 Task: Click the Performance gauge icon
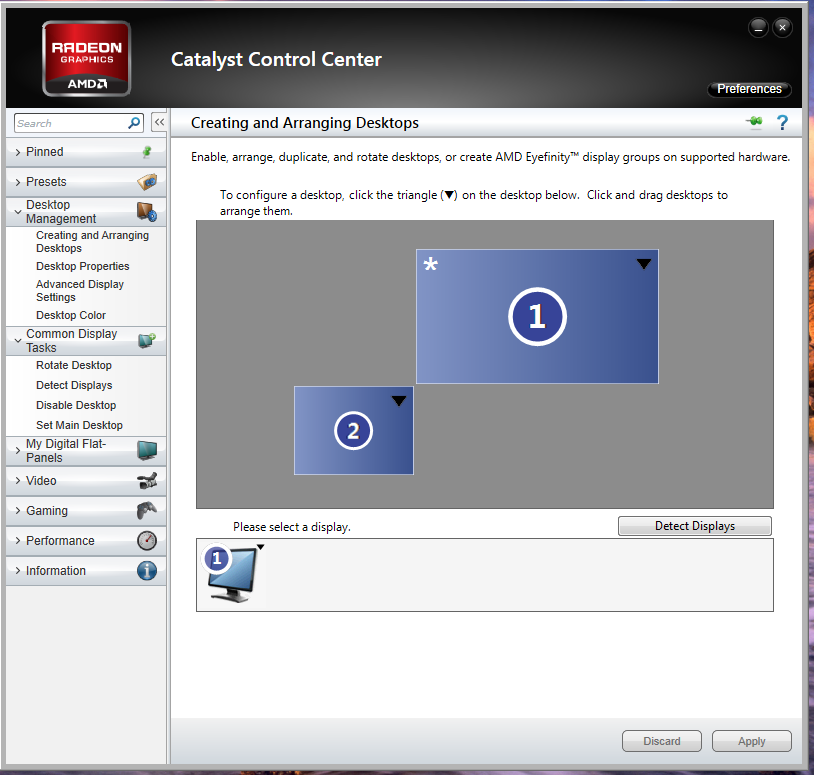point(147,540)
